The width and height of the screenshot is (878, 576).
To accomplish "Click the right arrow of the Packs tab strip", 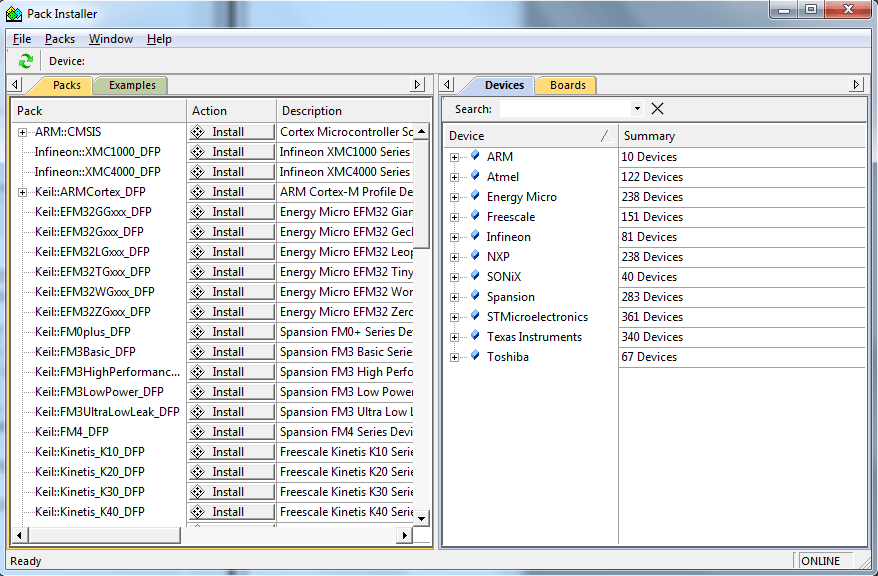I will pos(417,85).
